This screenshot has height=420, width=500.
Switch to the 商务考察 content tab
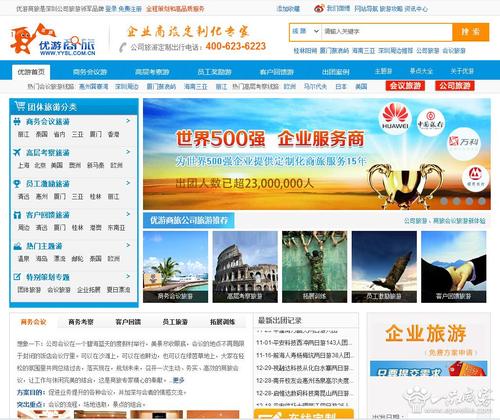[81, 322]
